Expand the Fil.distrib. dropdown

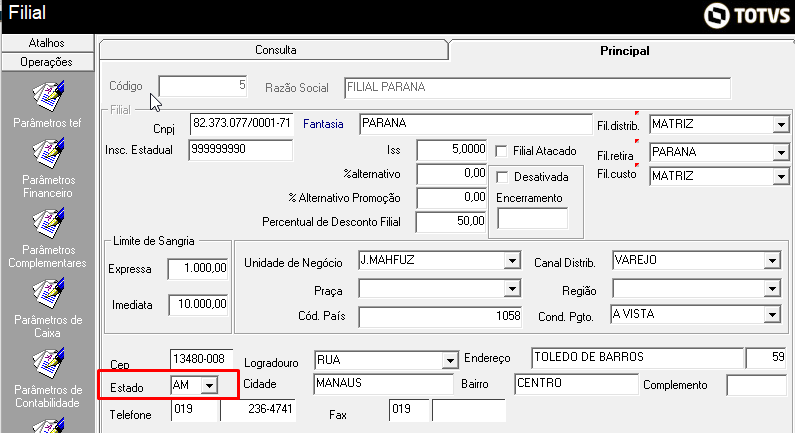(781, 124)
